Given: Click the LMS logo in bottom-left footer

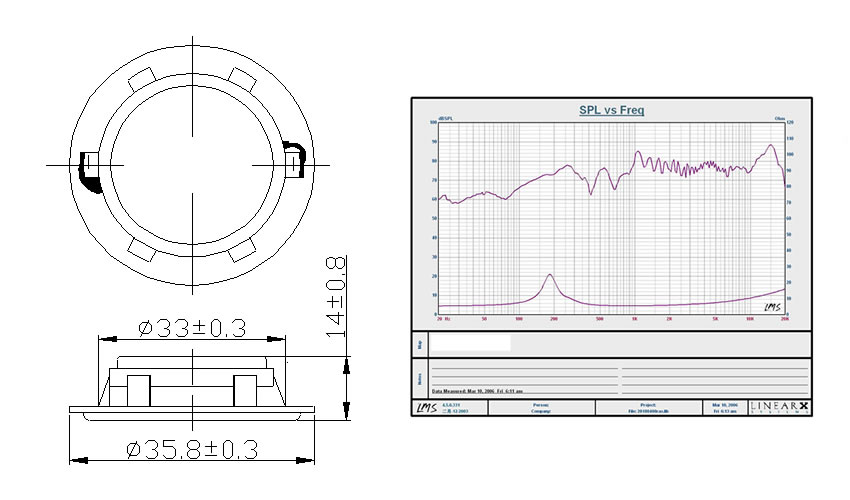Looking at the screenshot, I should pyautogui.click(x=423, y=408).
